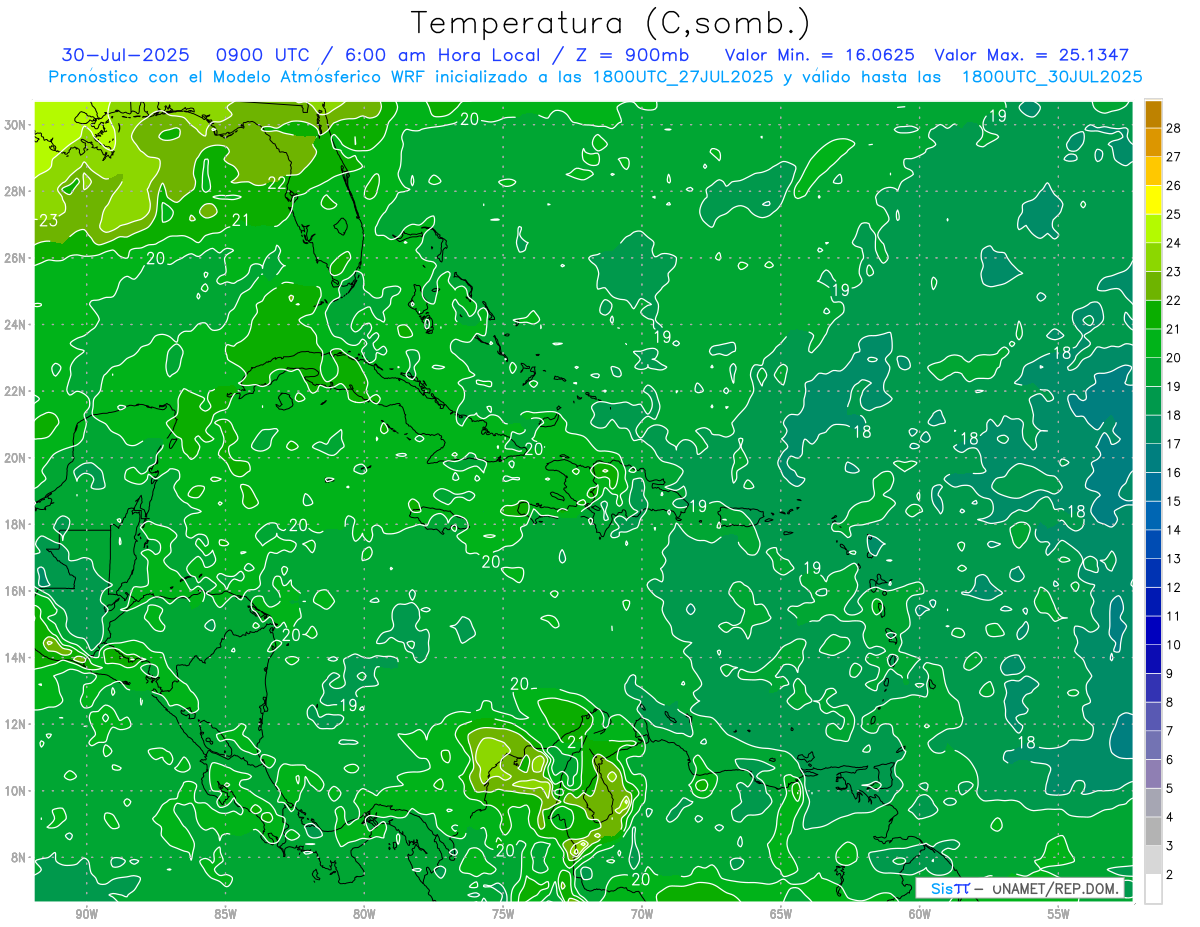
Task: Click the color scale label "25"
Action: (x=1174, y=214)
